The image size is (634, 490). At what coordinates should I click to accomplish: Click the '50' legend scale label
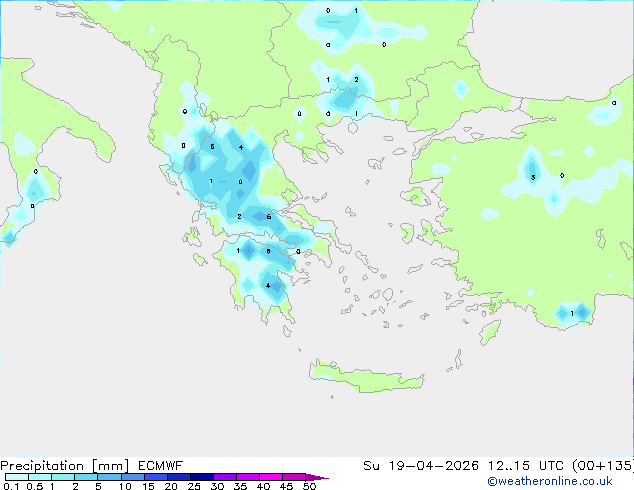309,486
